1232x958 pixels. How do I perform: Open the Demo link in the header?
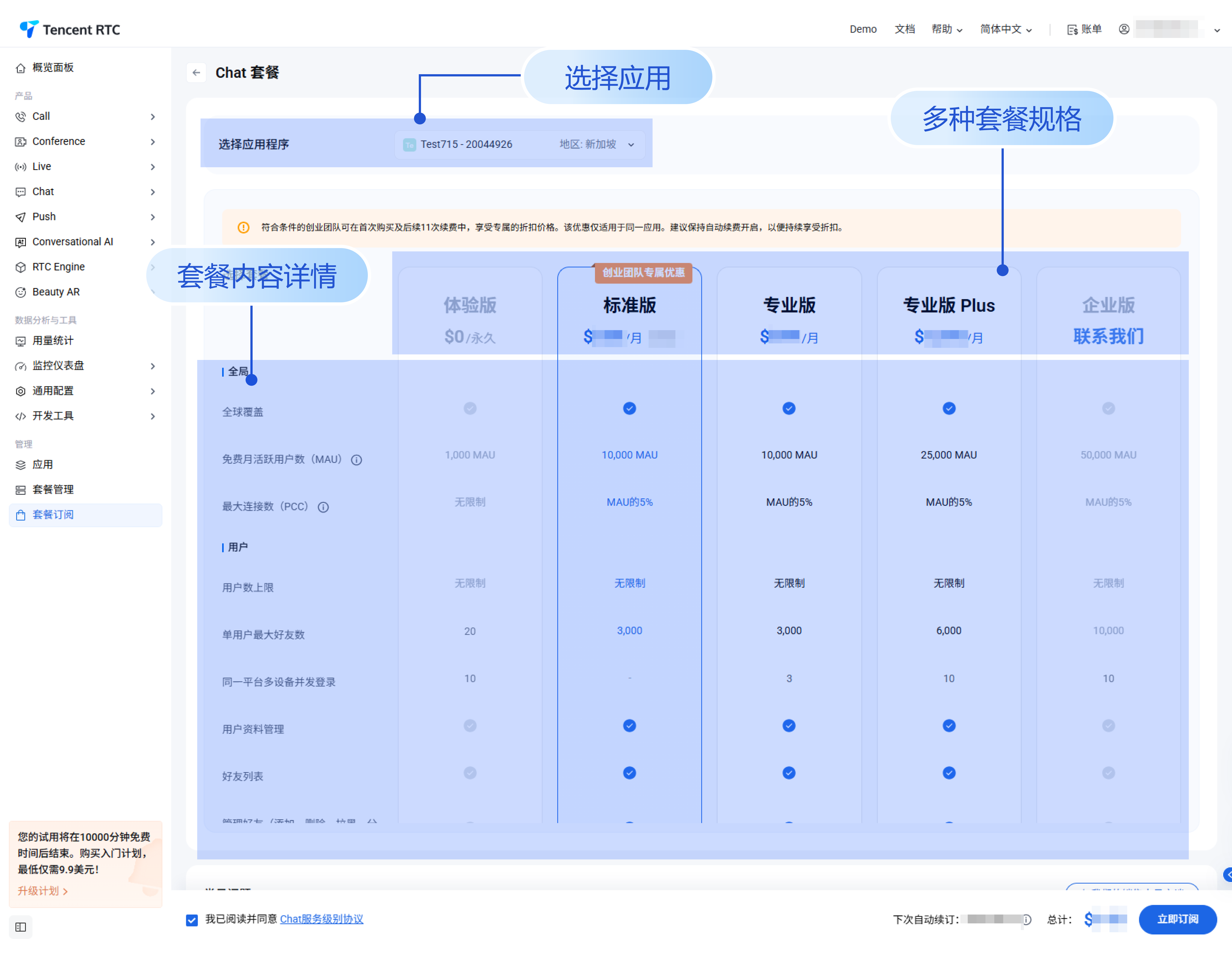pyautogui.click(x=863, y=29)
